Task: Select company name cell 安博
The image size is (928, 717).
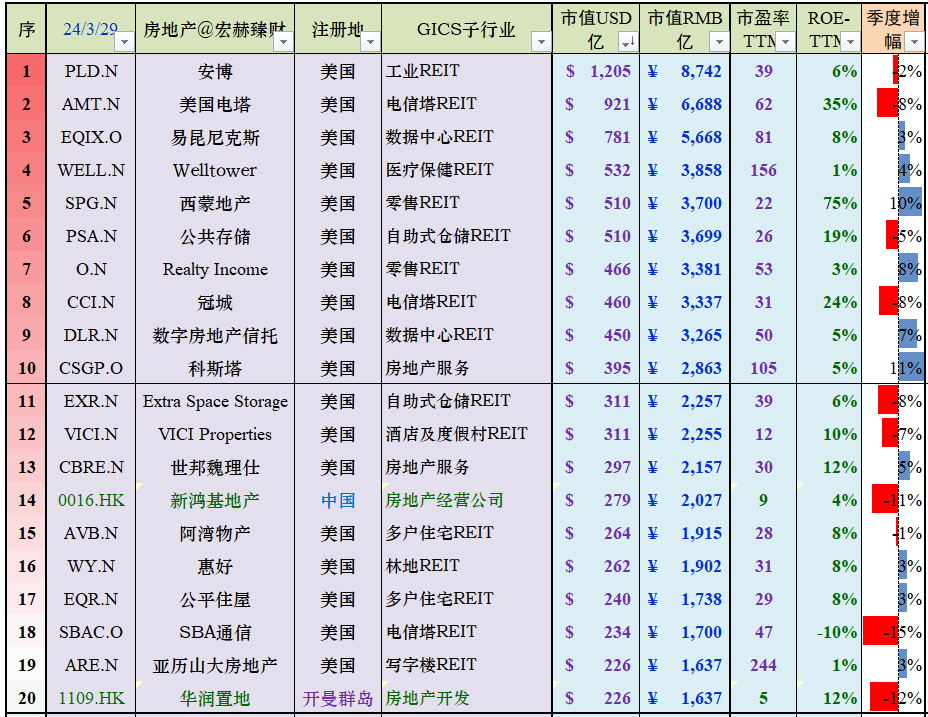Action: pos(215,71)
